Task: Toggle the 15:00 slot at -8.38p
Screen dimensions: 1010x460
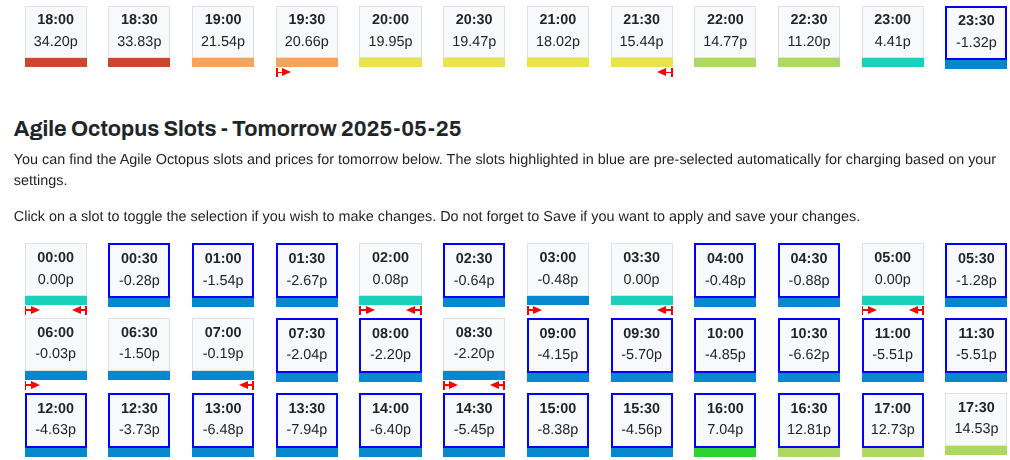Action: click(x=558, y=419)
